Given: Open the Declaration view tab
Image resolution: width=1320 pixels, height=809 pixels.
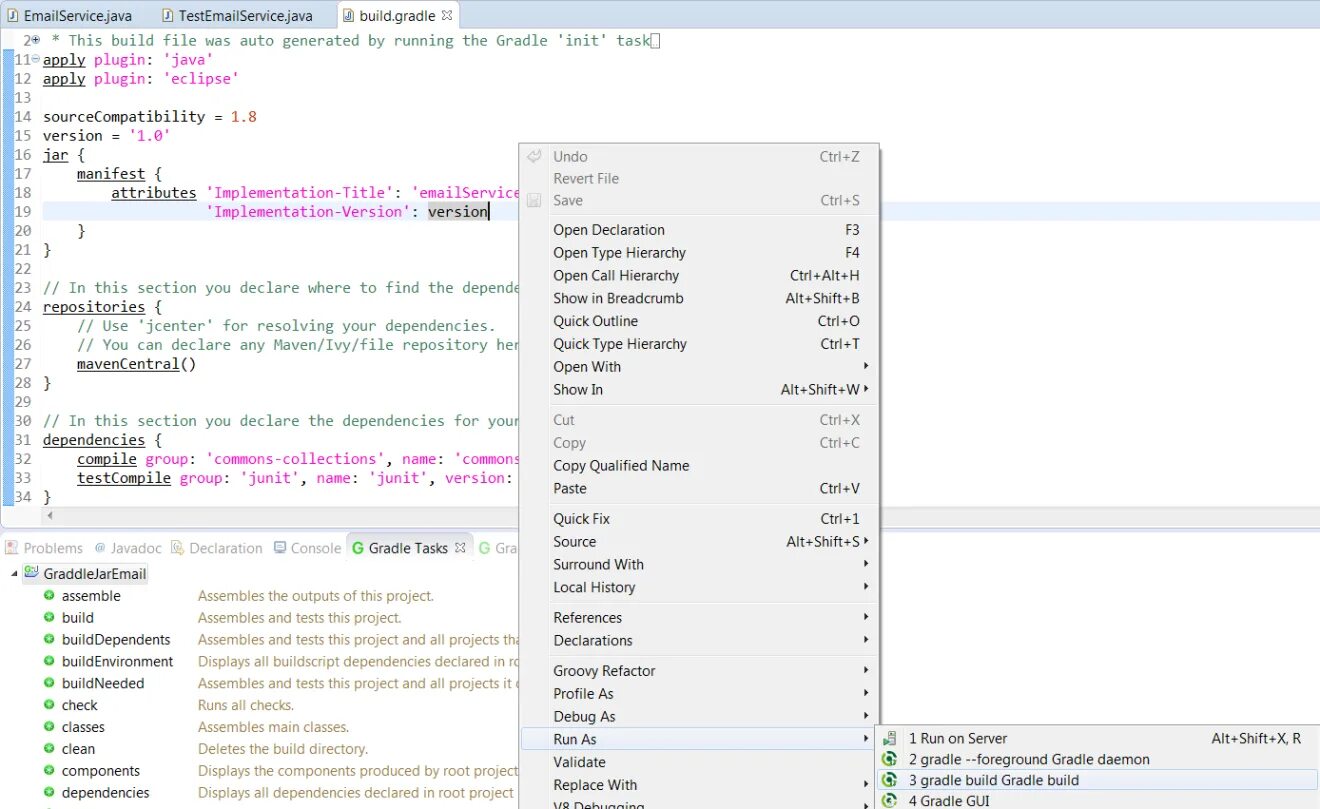Looking at the screenshot, I should click(217, 548).
